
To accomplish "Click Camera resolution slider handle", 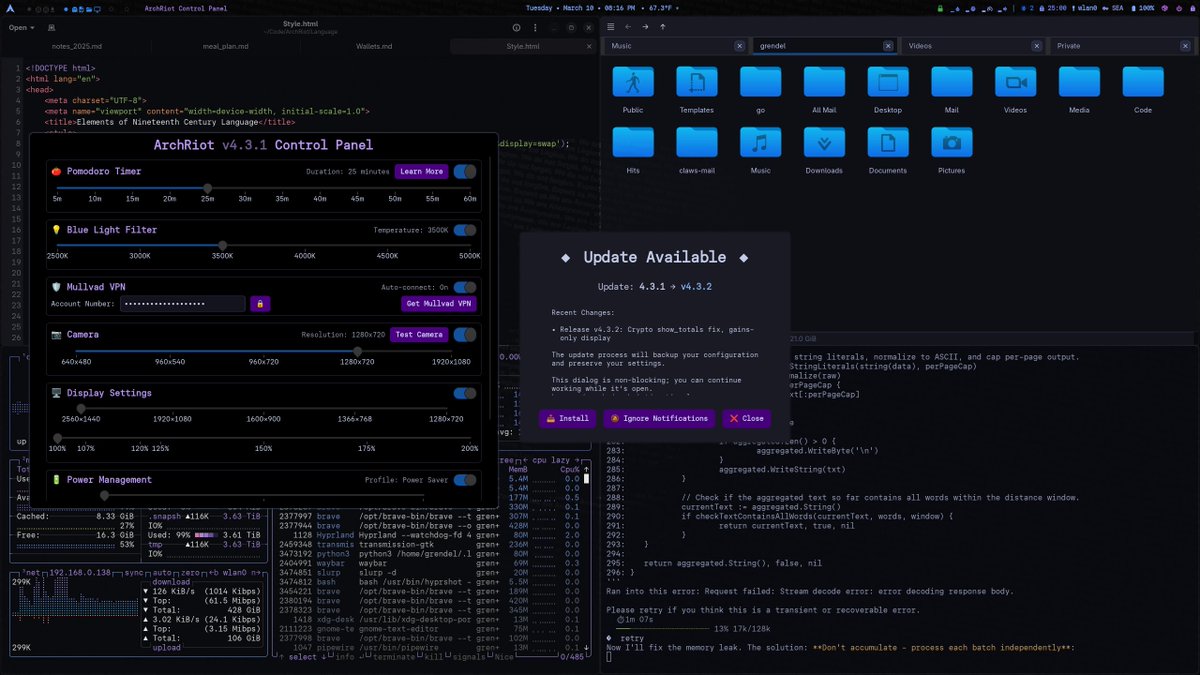I will (x=358, y=351).
